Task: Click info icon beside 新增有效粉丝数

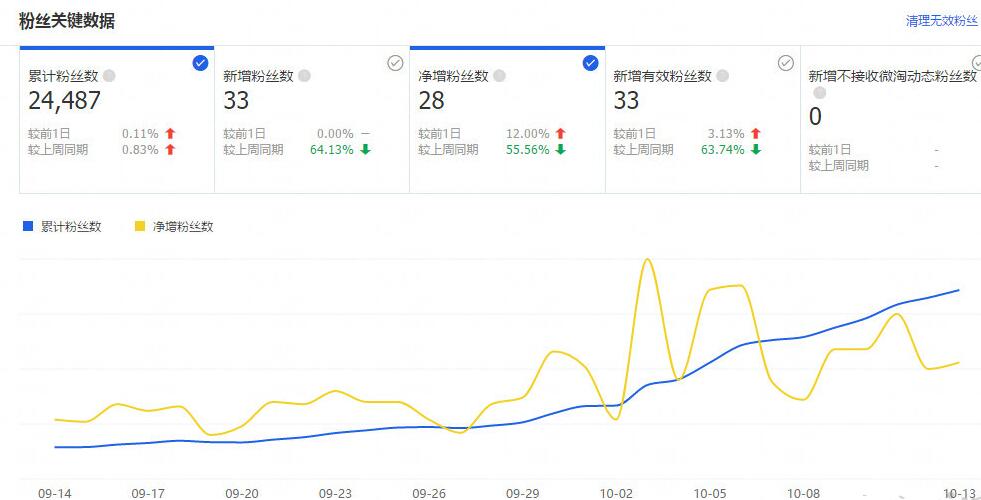Action: [722, 76]
